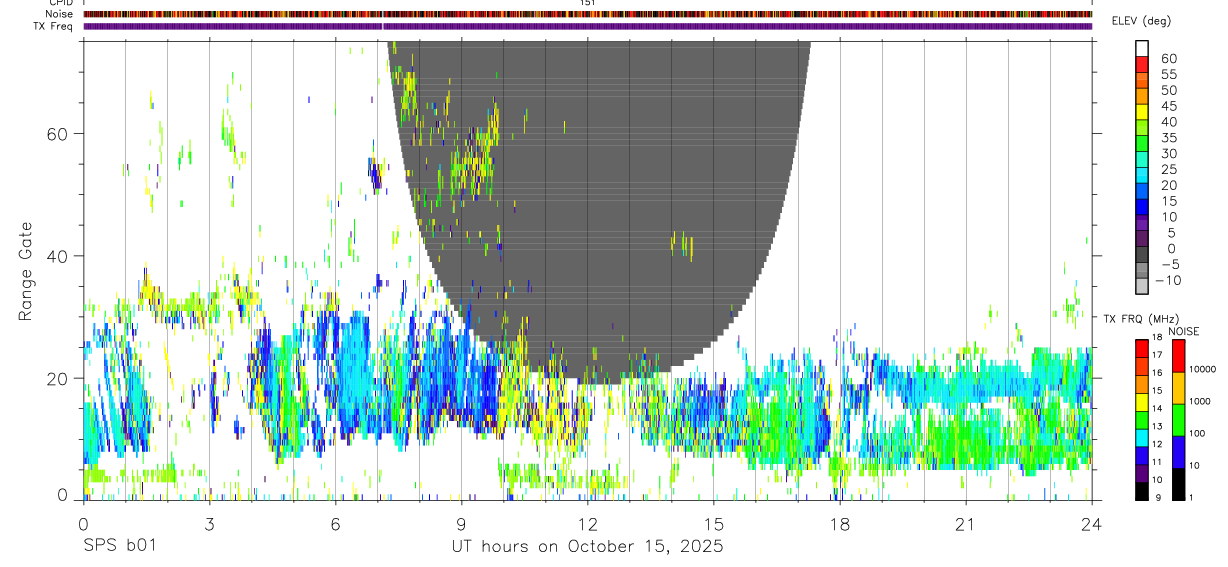The height and width of the screenshot is (567, 1228).
Task: Select white top swatch of ELEV color bar
Action: (1143, 49)
